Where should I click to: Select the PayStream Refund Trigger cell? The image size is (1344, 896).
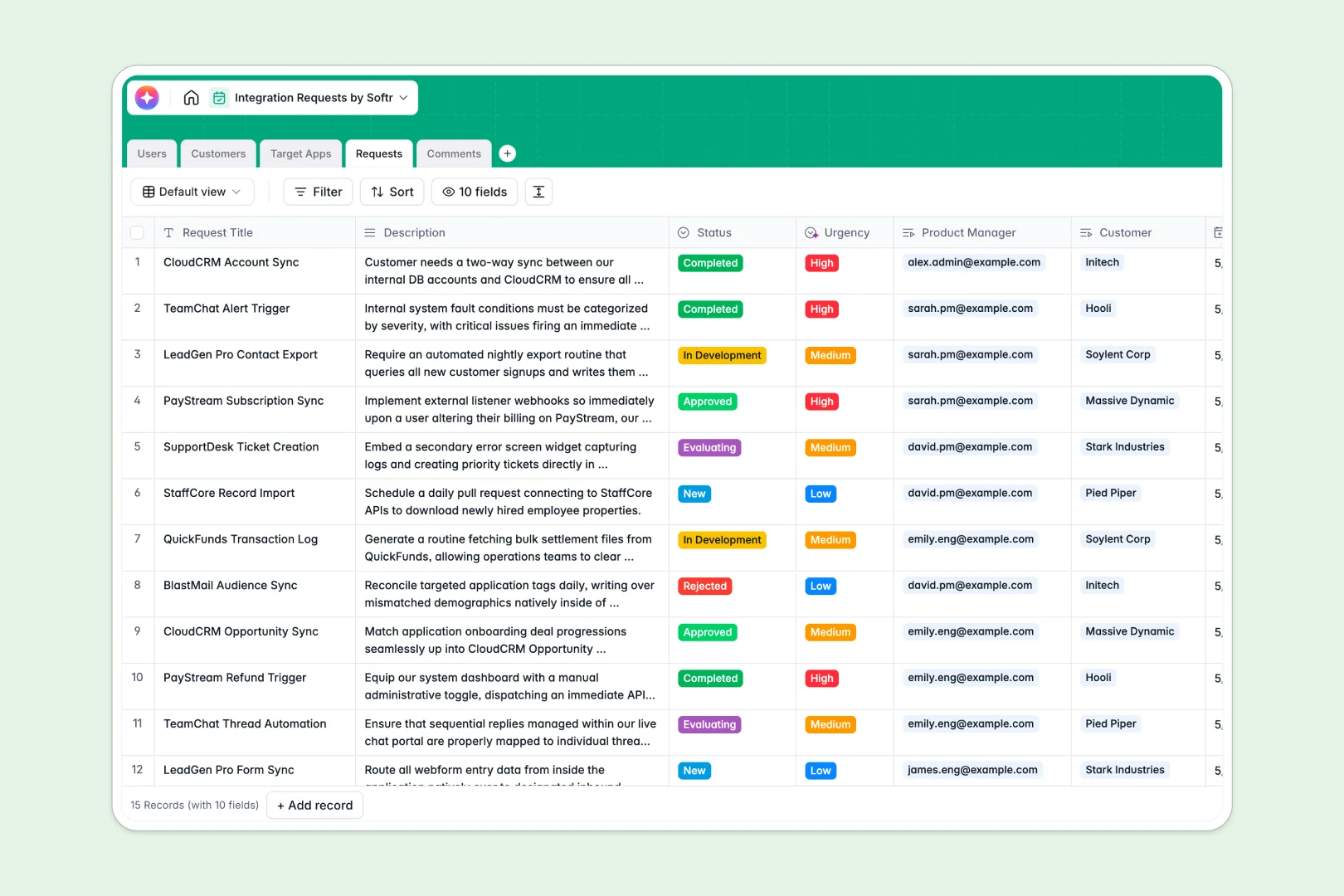pos(255,686)
